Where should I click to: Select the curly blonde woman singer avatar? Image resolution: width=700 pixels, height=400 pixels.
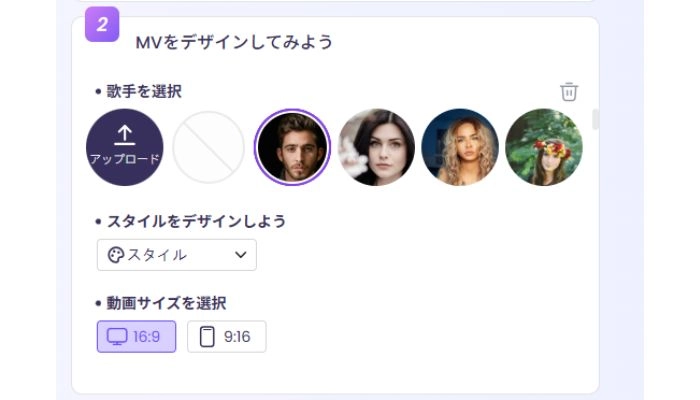(x=460, y=147)
